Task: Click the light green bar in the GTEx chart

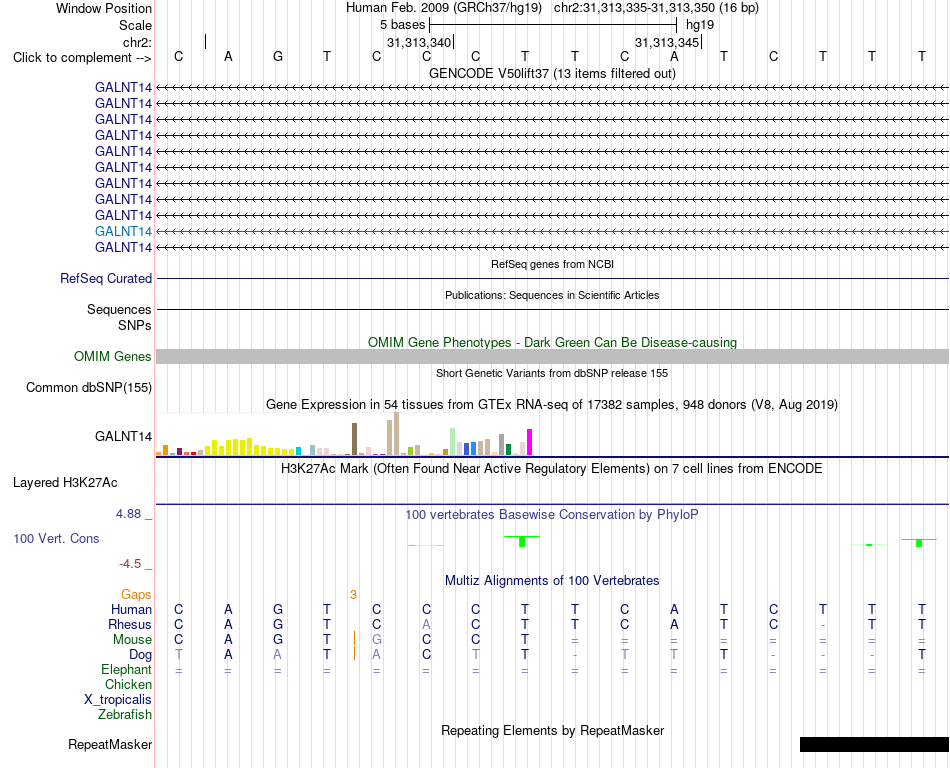Action: [453, 442]
